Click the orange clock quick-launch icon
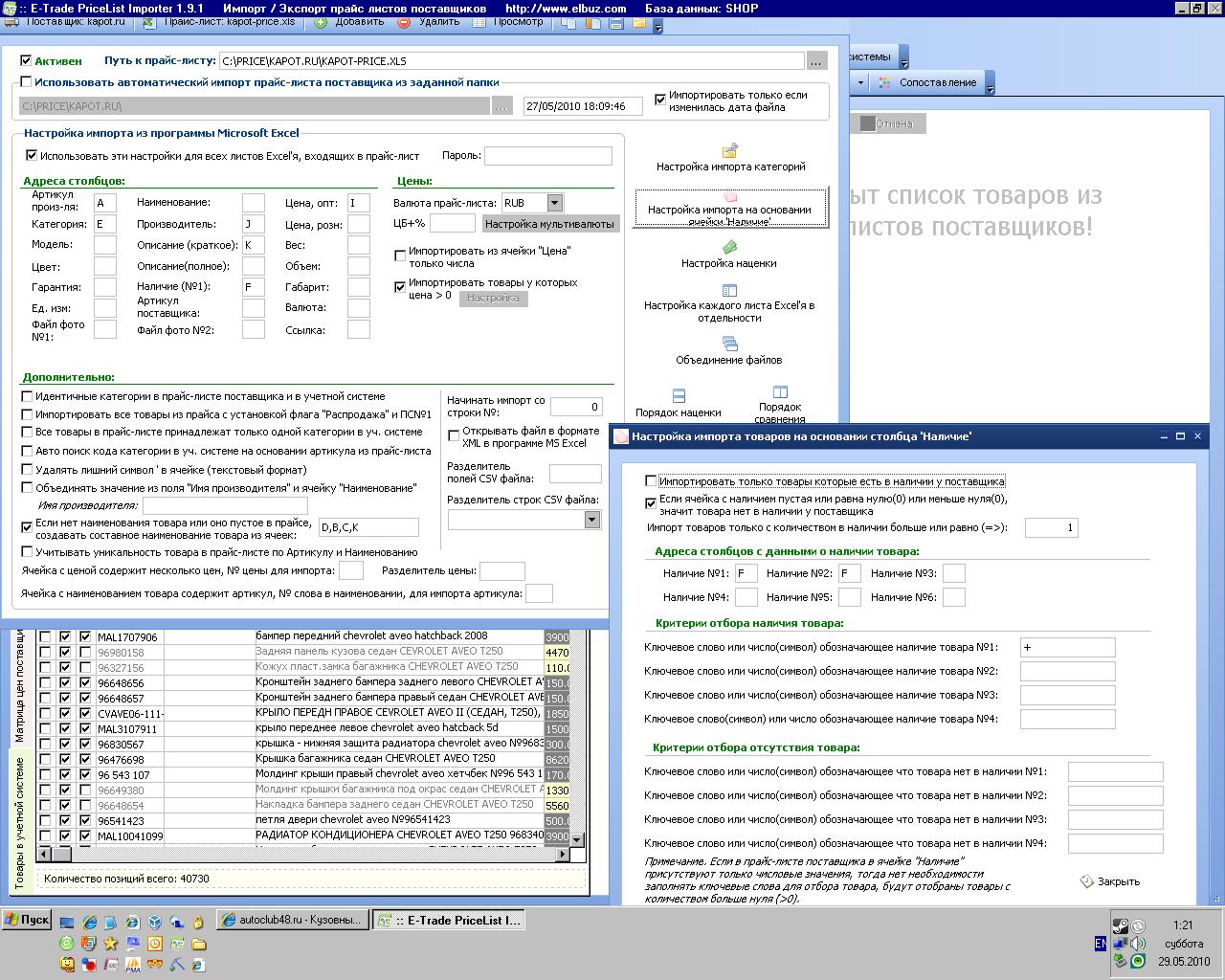 155,944
